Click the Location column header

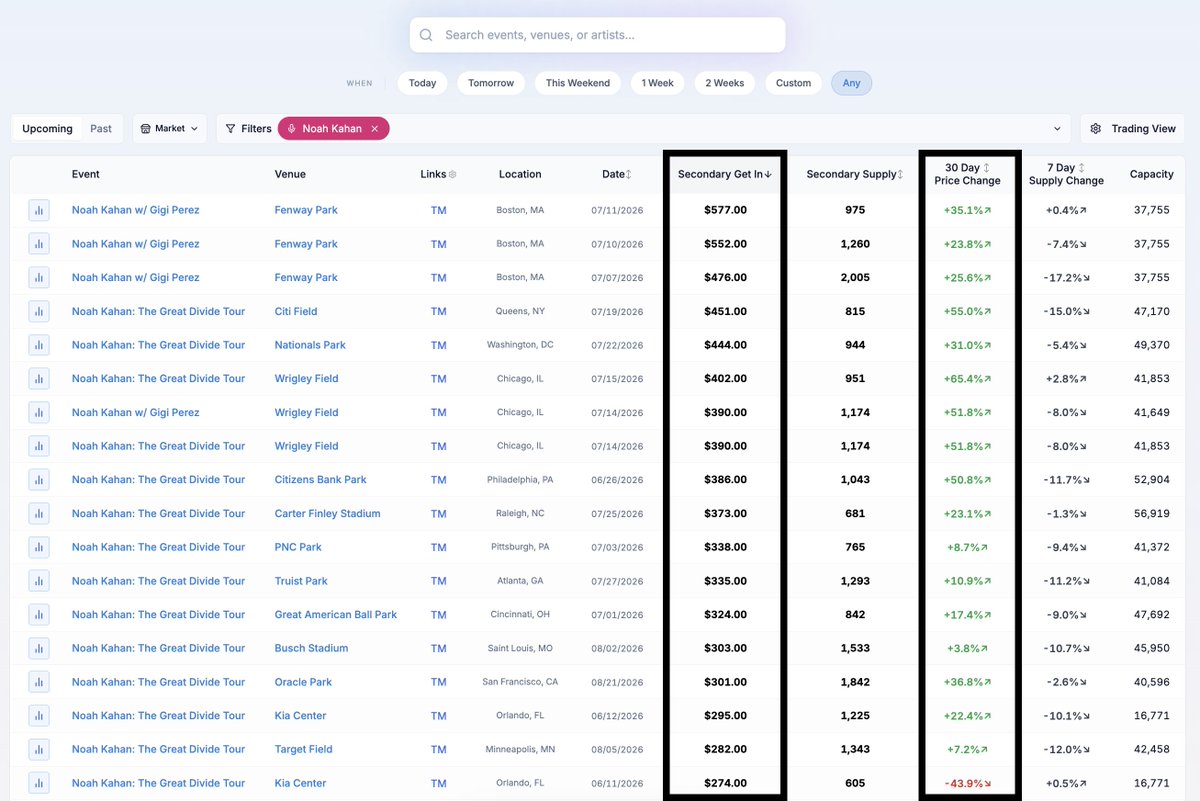520,174
